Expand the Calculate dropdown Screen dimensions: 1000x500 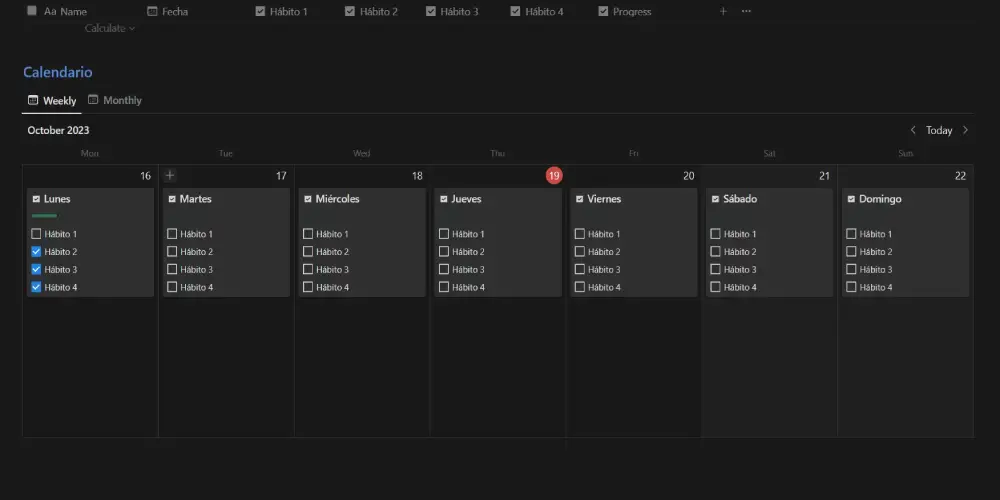(x=109, y=28)
